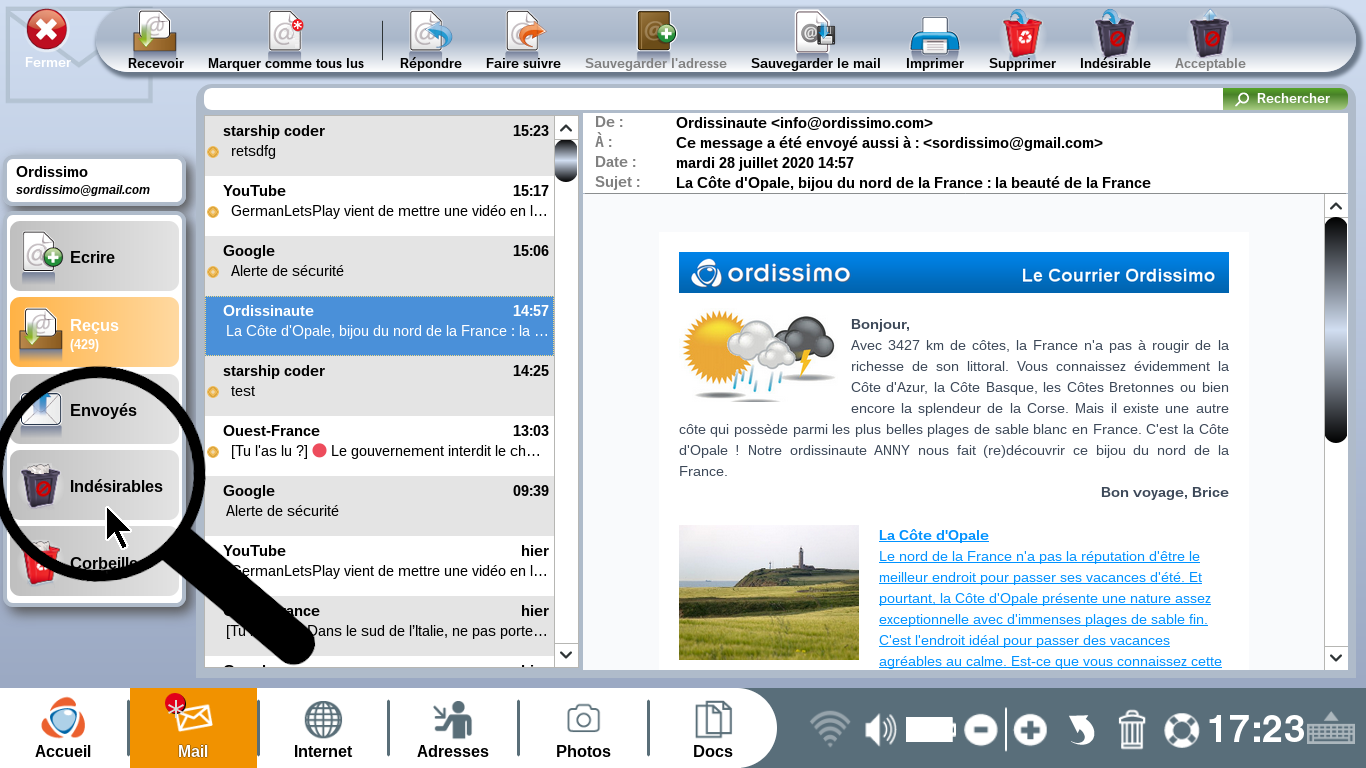Click message list scrollbar thumb

[566, 161]
